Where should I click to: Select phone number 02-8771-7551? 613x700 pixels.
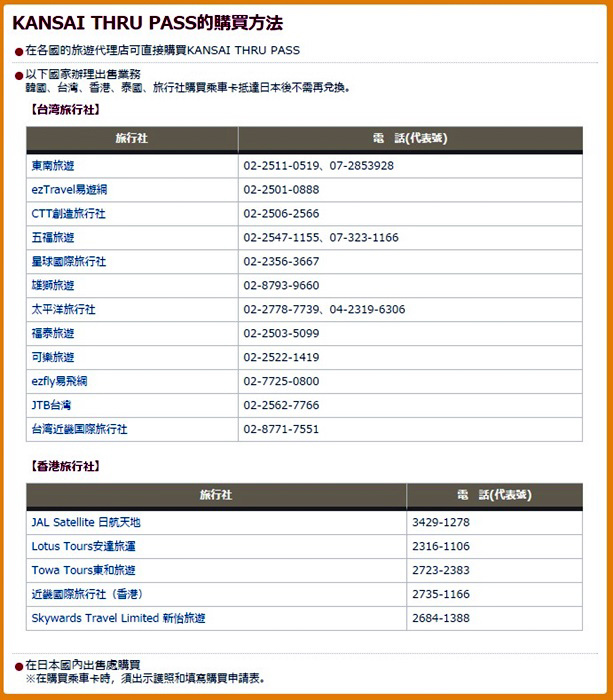pyautogui.click(x=281, y=429)
